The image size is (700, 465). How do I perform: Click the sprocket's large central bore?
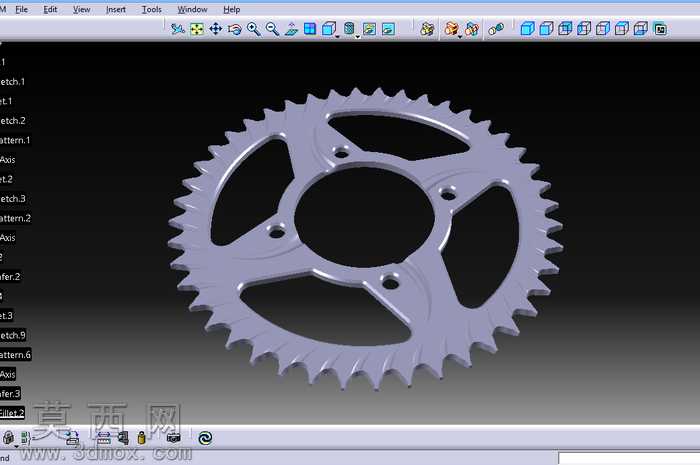coord(364,217)
